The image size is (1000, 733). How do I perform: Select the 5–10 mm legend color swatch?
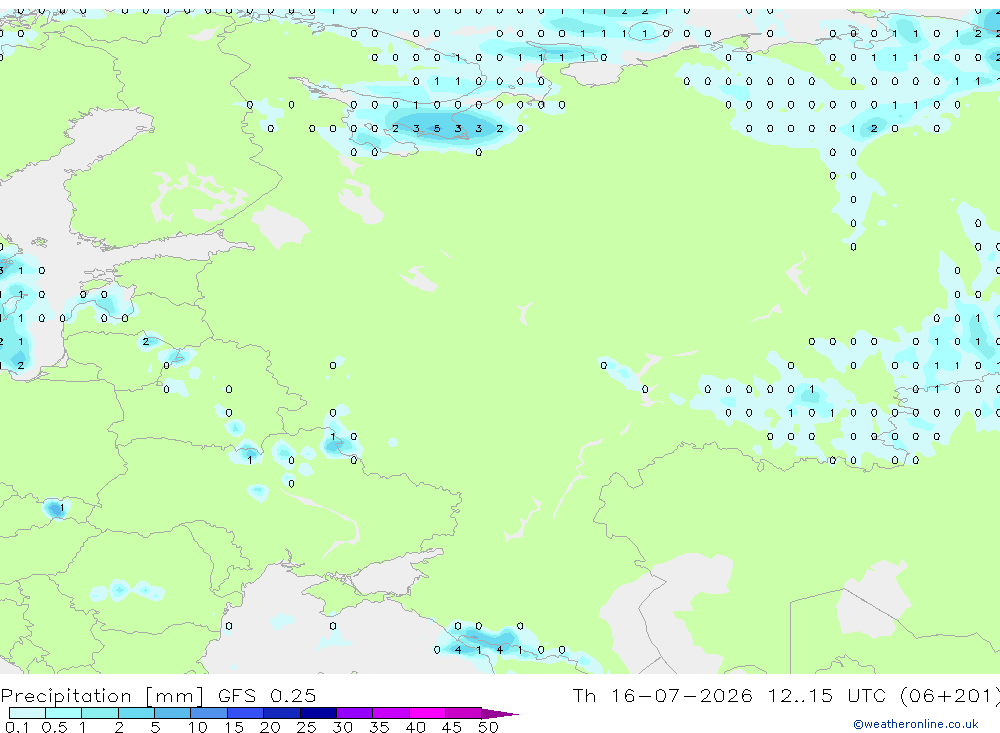click(172, 713)
